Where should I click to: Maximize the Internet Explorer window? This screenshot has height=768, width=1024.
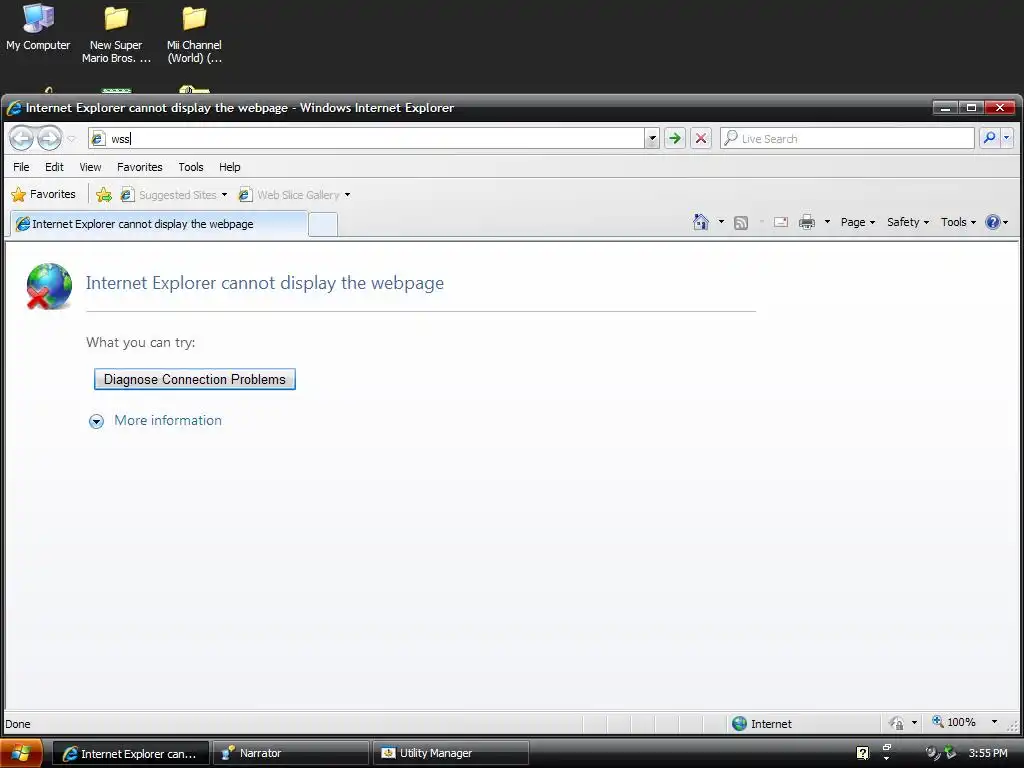click(x=971, y=108)
